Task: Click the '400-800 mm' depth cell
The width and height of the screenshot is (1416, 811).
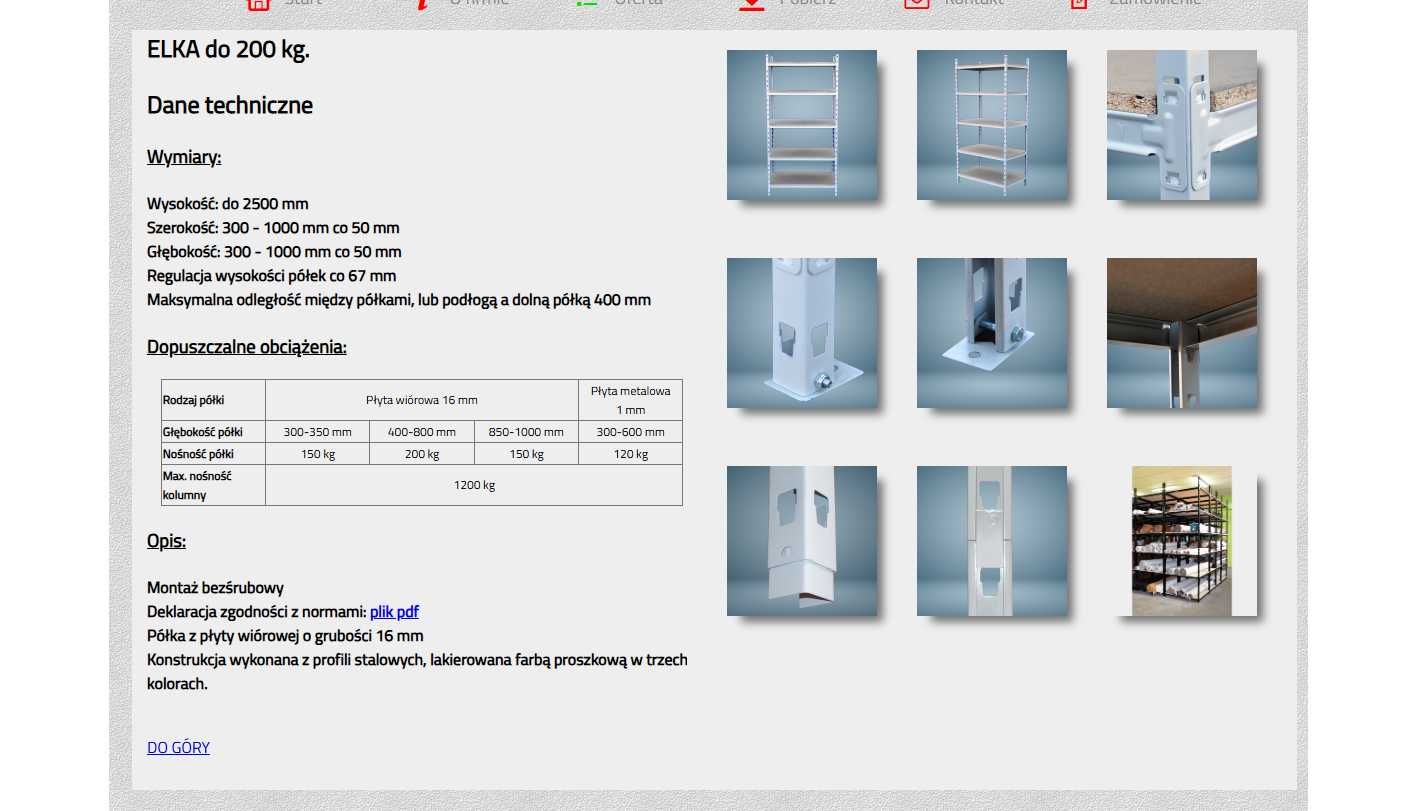Action: point(422,432)
